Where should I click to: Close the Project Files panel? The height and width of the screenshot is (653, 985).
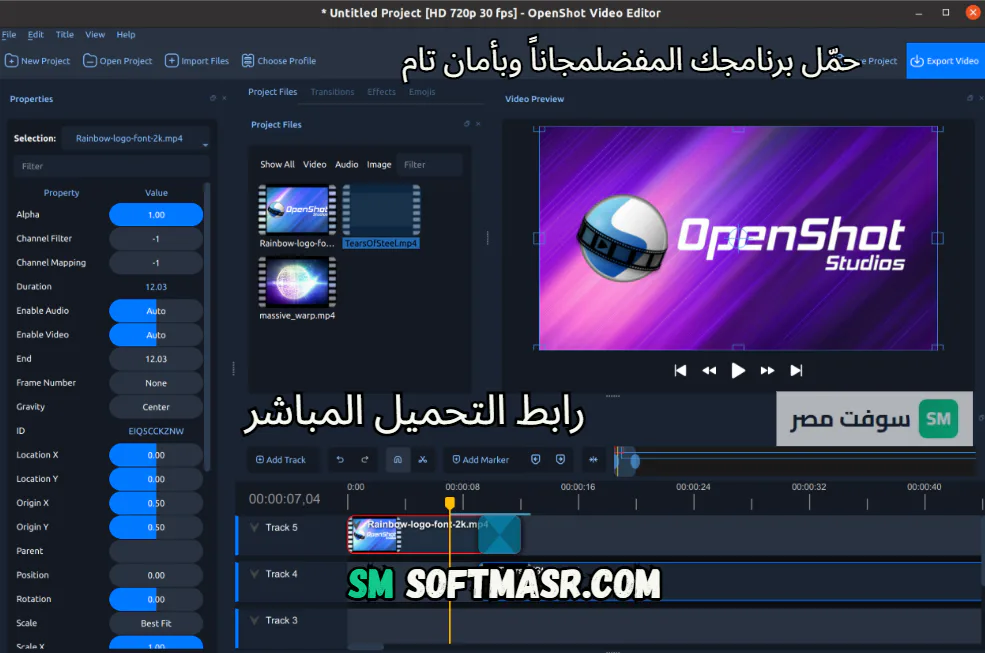(x=479, y=124)
